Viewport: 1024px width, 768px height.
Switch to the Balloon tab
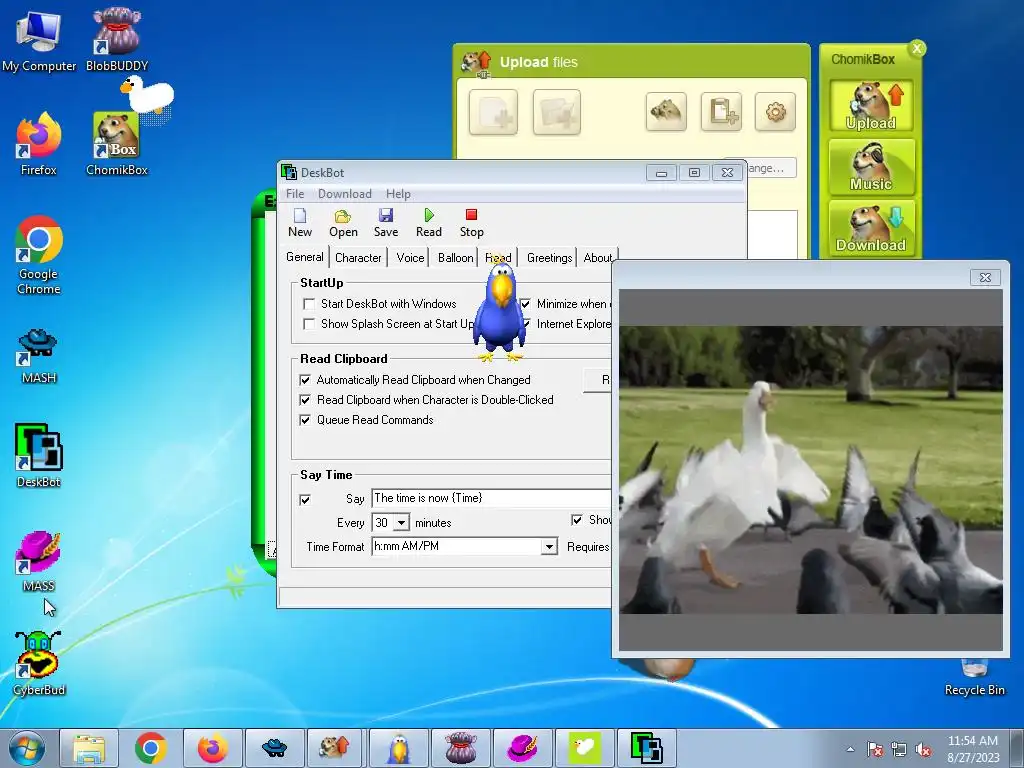click(x=455, y=258)
